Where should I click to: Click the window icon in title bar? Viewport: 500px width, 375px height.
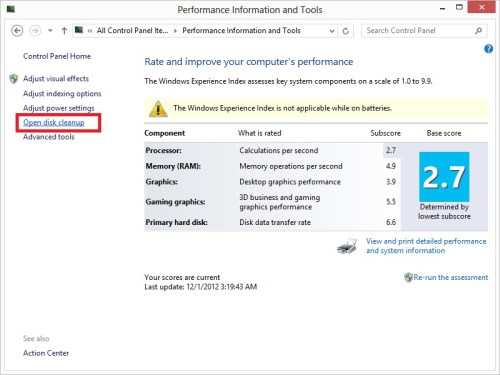click(11, 9)
